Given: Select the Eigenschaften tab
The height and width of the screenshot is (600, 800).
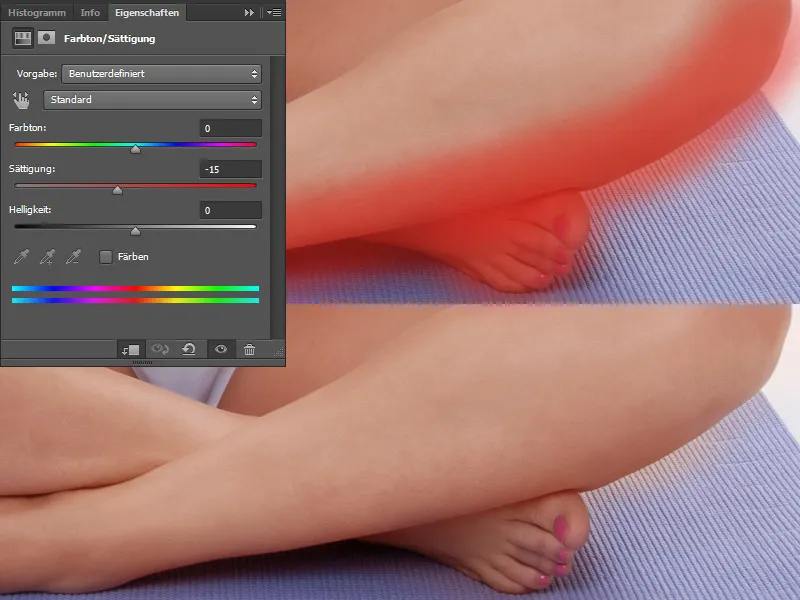Looking at the screenshot, I should 147,13.
